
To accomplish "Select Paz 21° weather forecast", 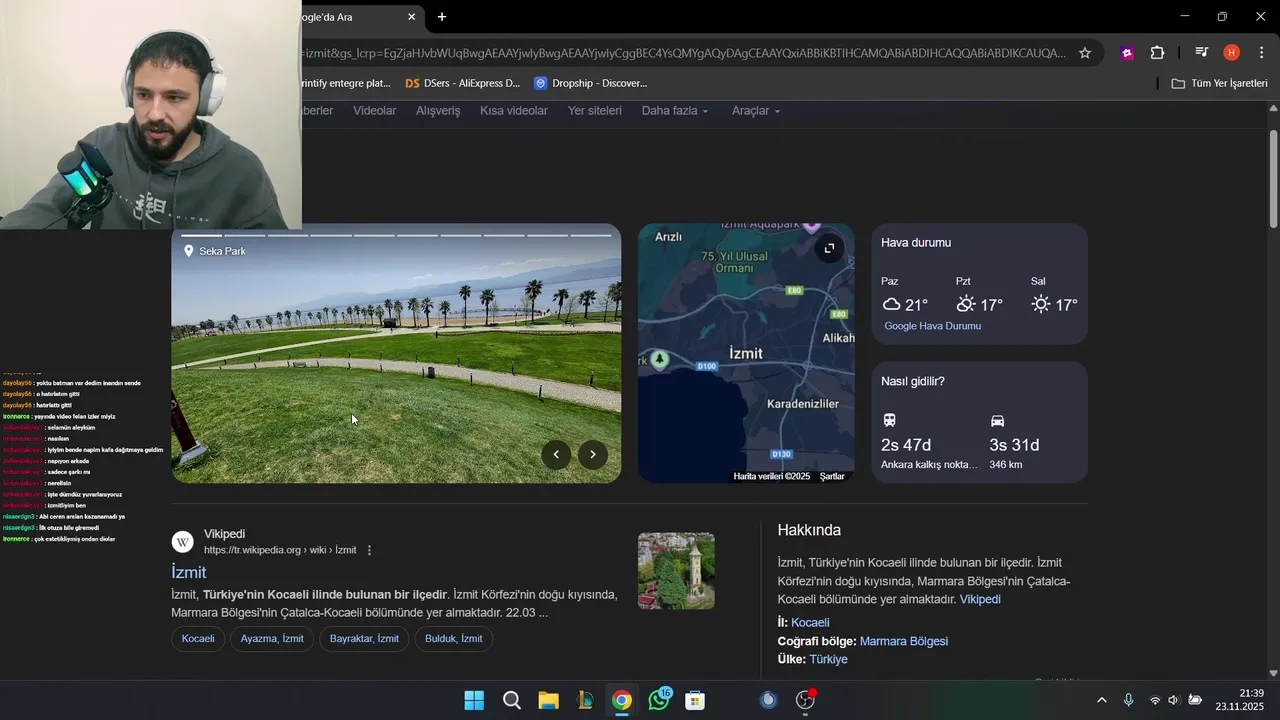I will (905, 295).
